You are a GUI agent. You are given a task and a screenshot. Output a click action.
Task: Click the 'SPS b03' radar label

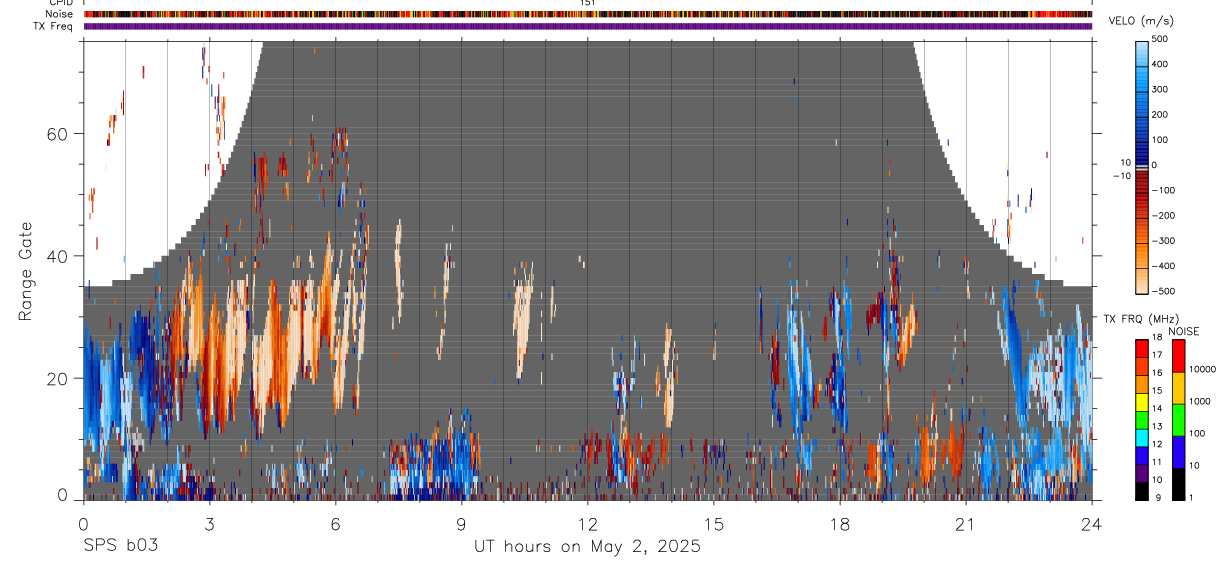(x=120, y=546)
